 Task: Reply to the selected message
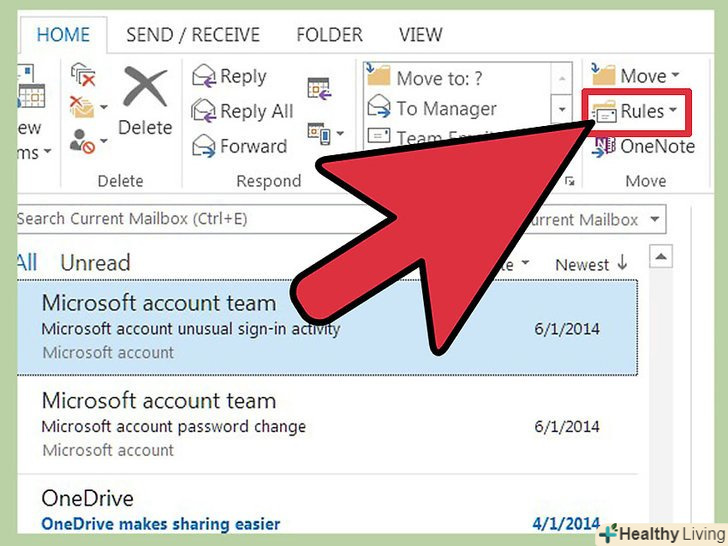click(x=229, y=76)
